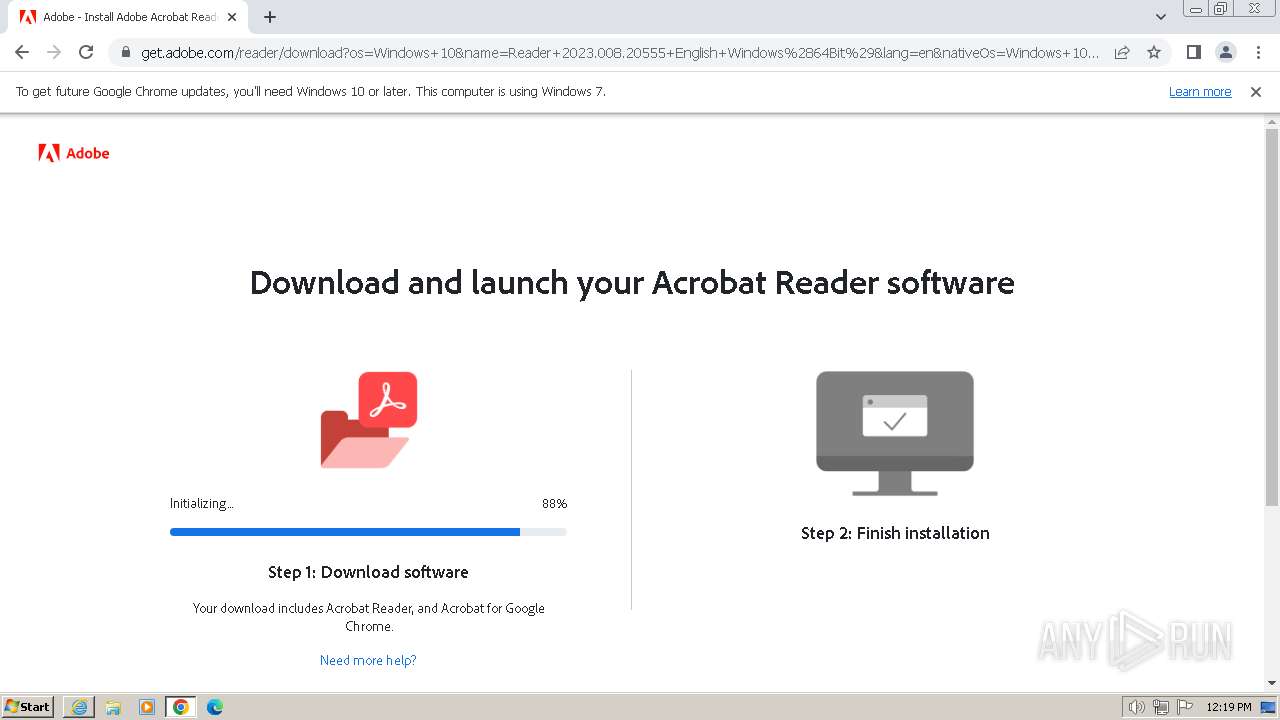Select the Adobe Install Acrobat Reader tab
This screenshot has height=720, width=1280.
128,17
